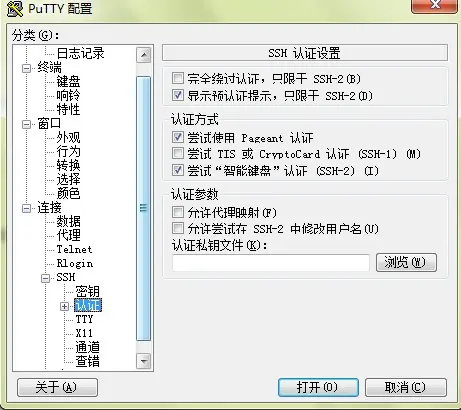The image size is (461, 410).
Task: Select Rlogin in category tree
Action: 75,263
